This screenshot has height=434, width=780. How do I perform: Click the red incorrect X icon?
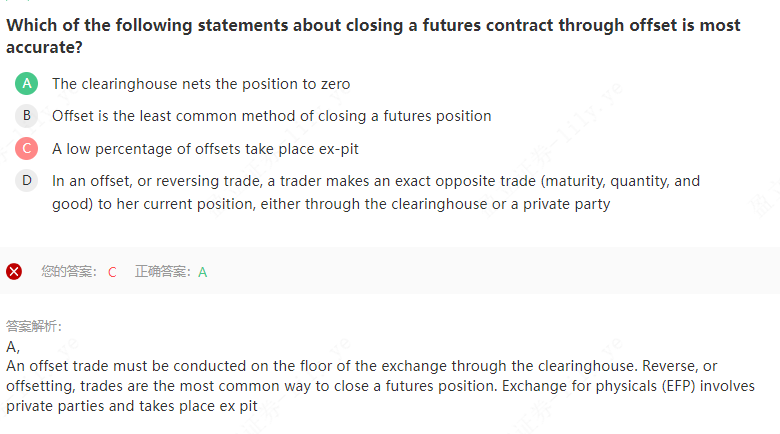14,271
